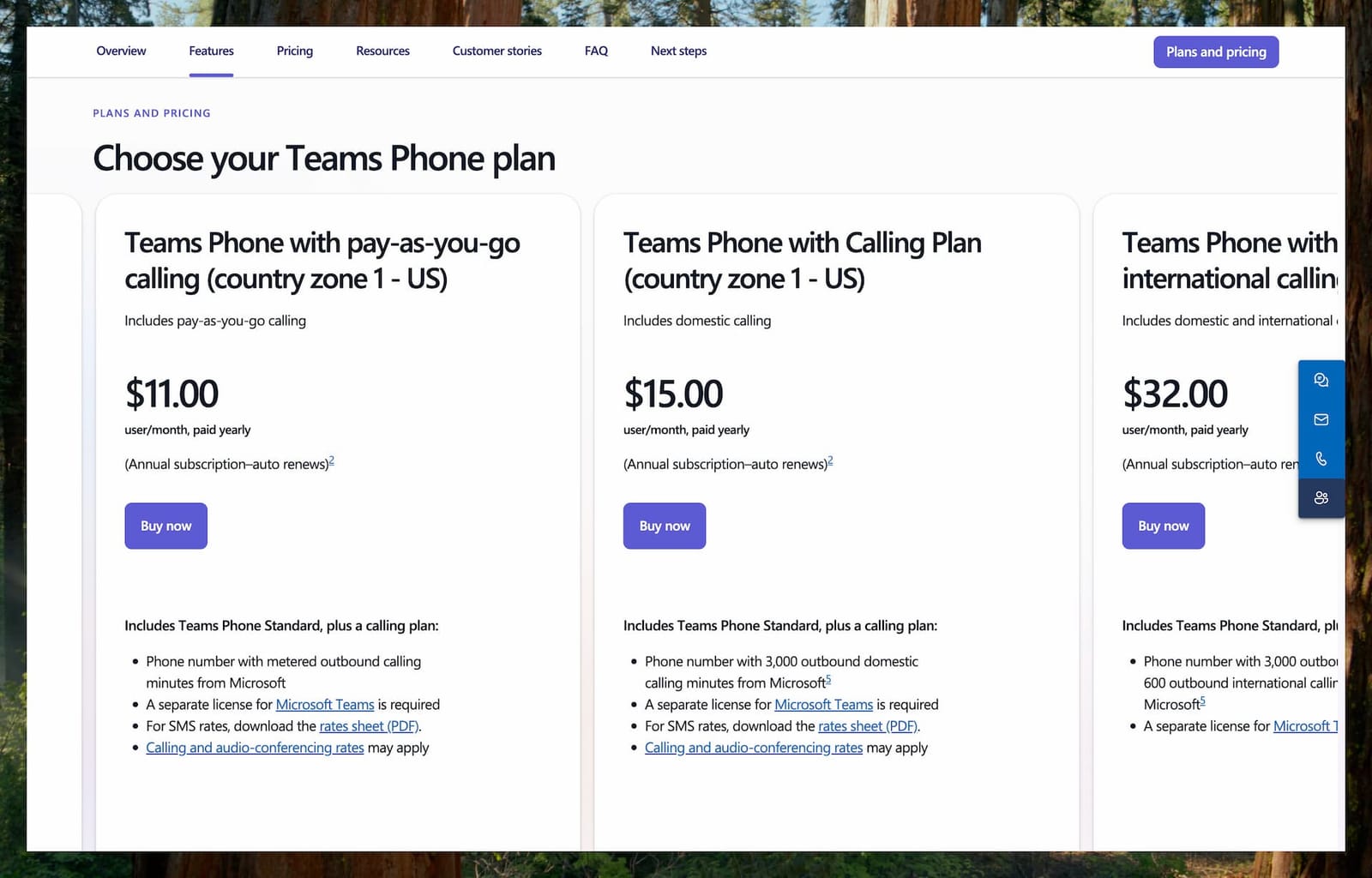Viewport: 1372px width, 878px height.
Task: Click footnote 2 on annual subscription
Action: click(x=331, y=460)
